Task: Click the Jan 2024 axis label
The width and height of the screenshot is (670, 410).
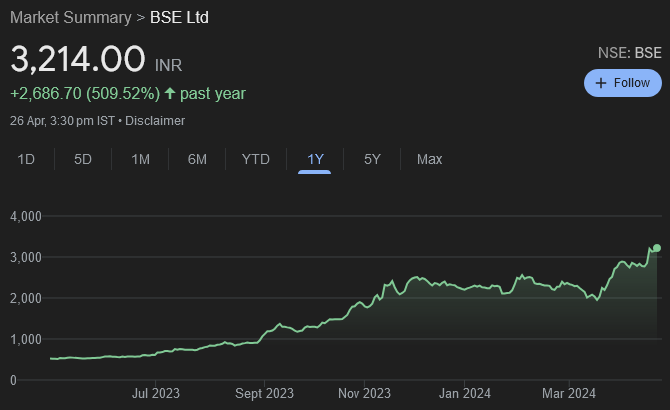Action: [x=464, y=393]
